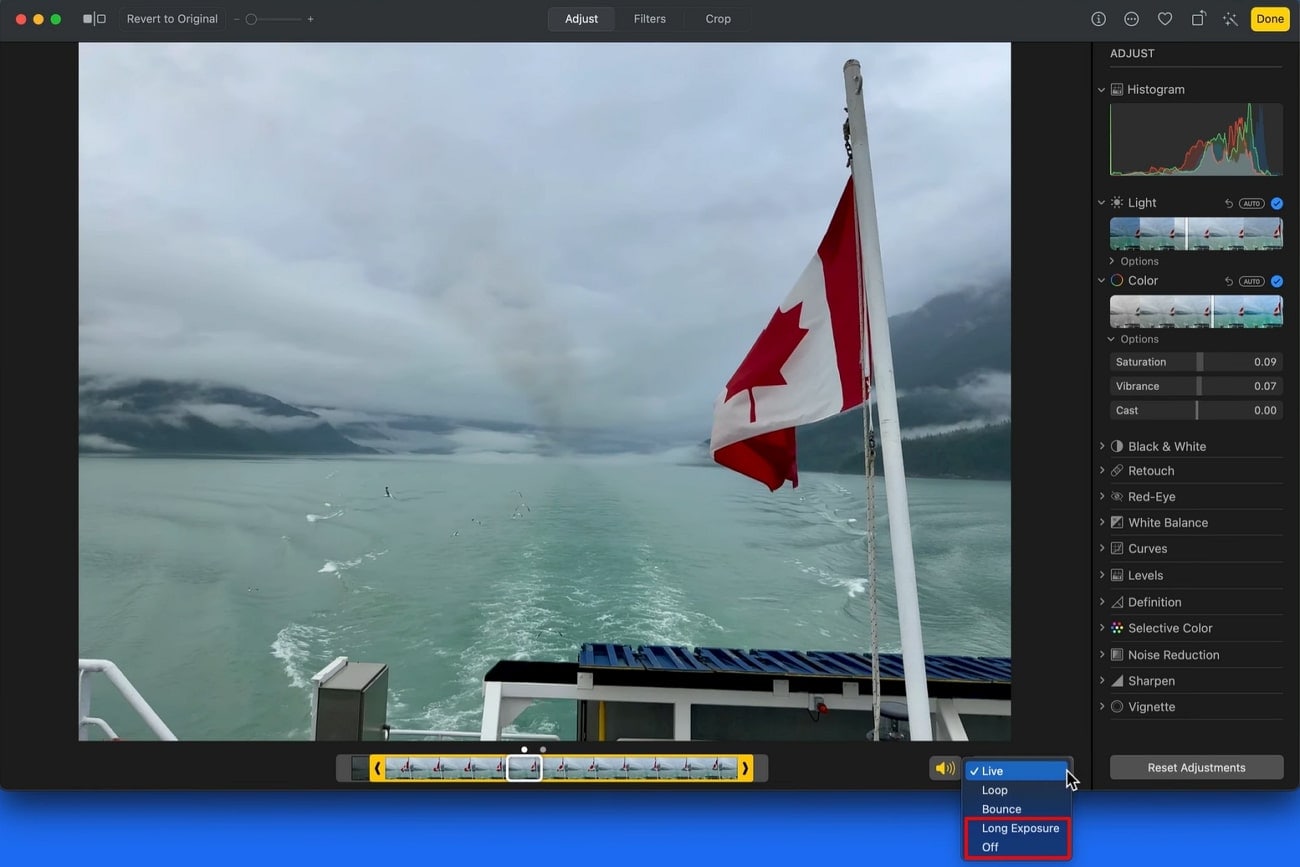The height and width of the screenshot is (867, 1300).
Task: Click the Noise Reduction icon
Action: pyautogui.click(x=1117, y=654)
